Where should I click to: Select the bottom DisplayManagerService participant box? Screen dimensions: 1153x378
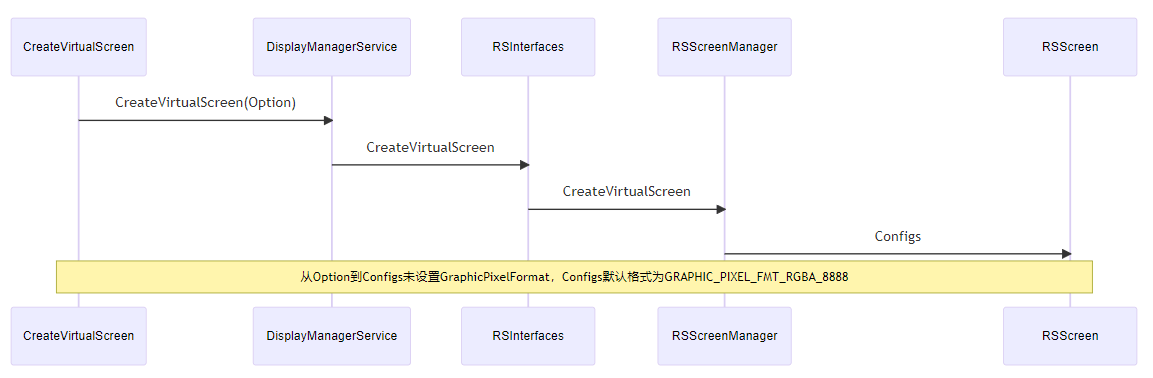[332, 336]
